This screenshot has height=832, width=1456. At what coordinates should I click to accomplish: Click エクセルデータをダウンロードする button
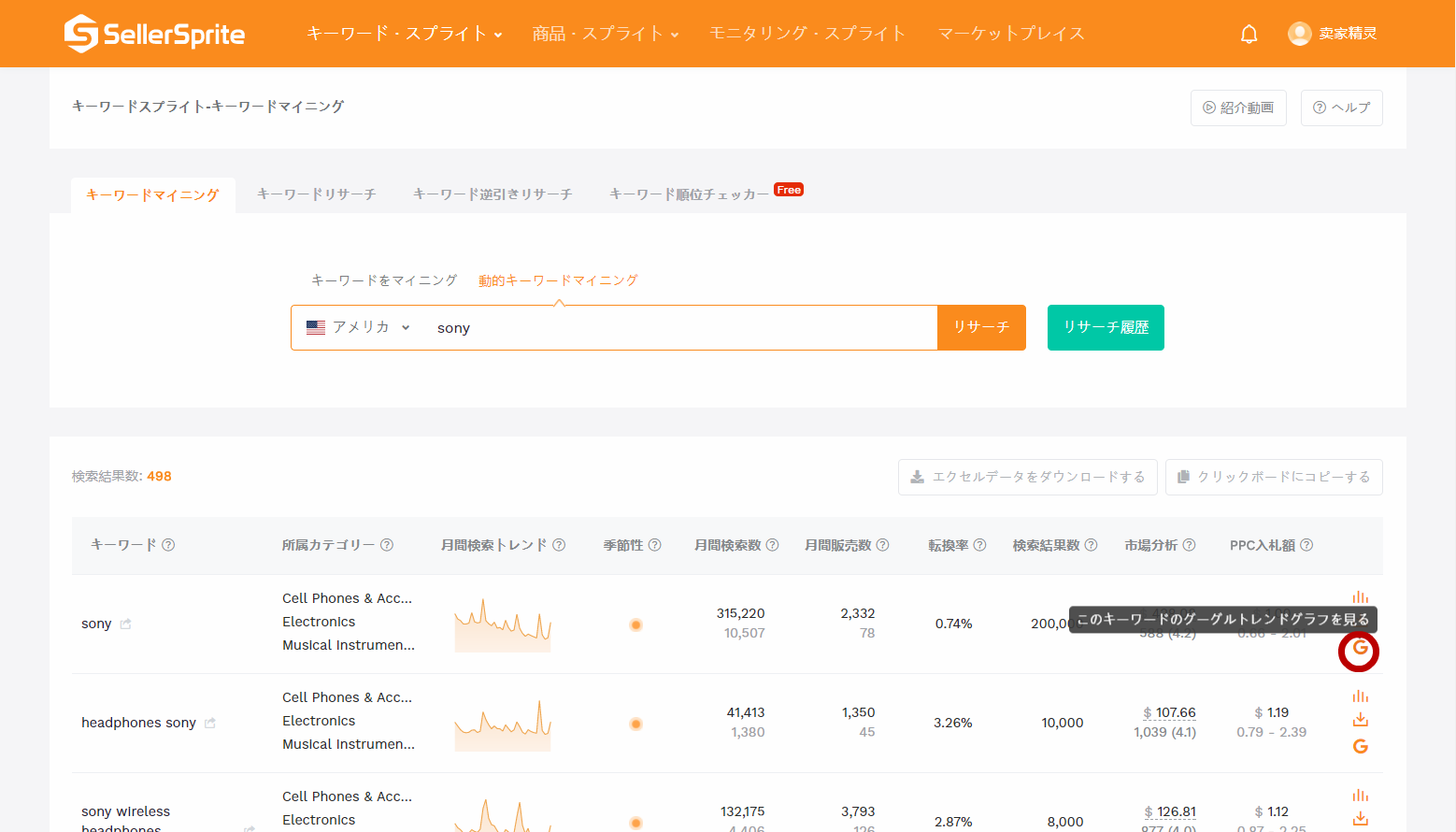[x=1028, y=477]
